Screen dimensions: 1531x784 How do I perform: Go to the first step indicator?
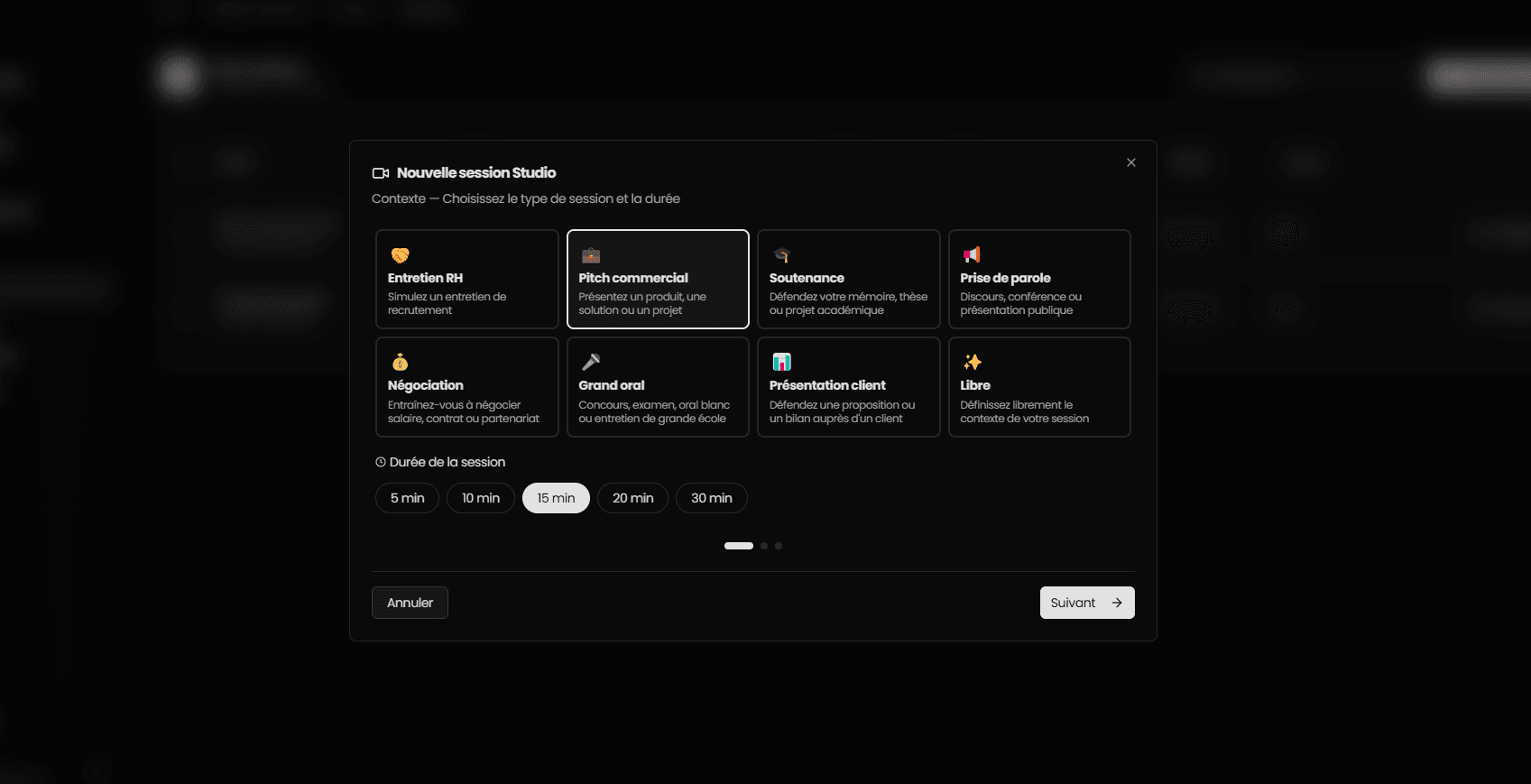tap(739, 546)
